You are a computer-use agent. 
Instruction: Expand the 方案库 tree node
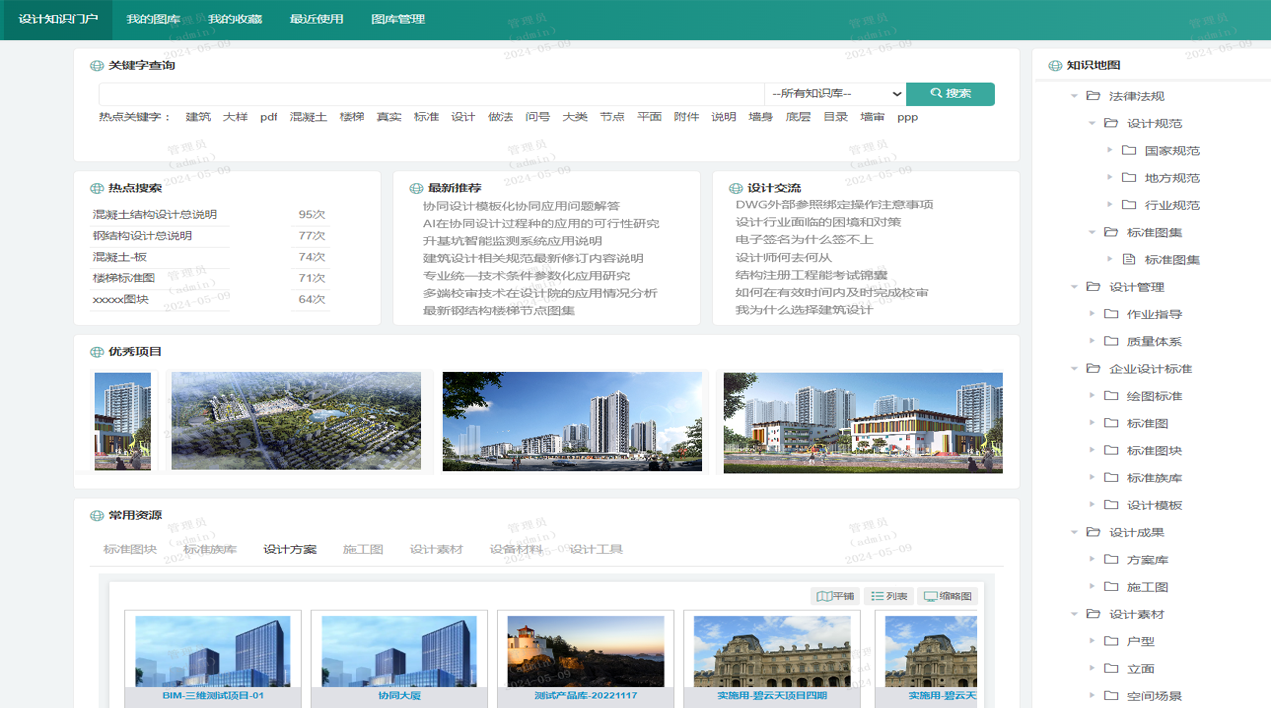pos(1093,560)
